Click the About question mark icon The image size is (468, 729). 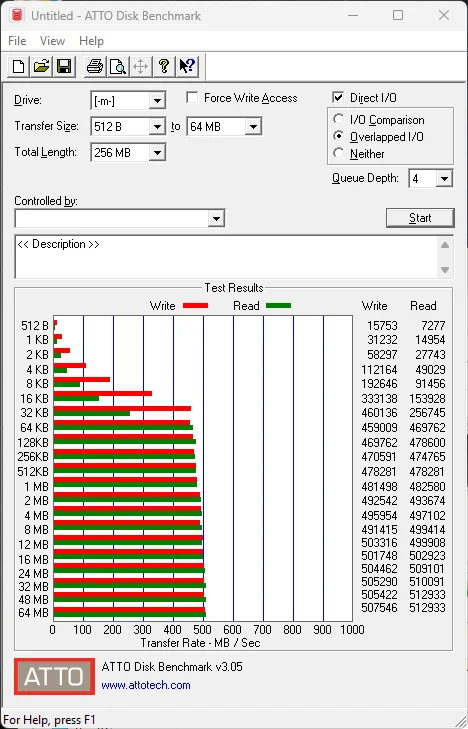(x=164, y=66)
